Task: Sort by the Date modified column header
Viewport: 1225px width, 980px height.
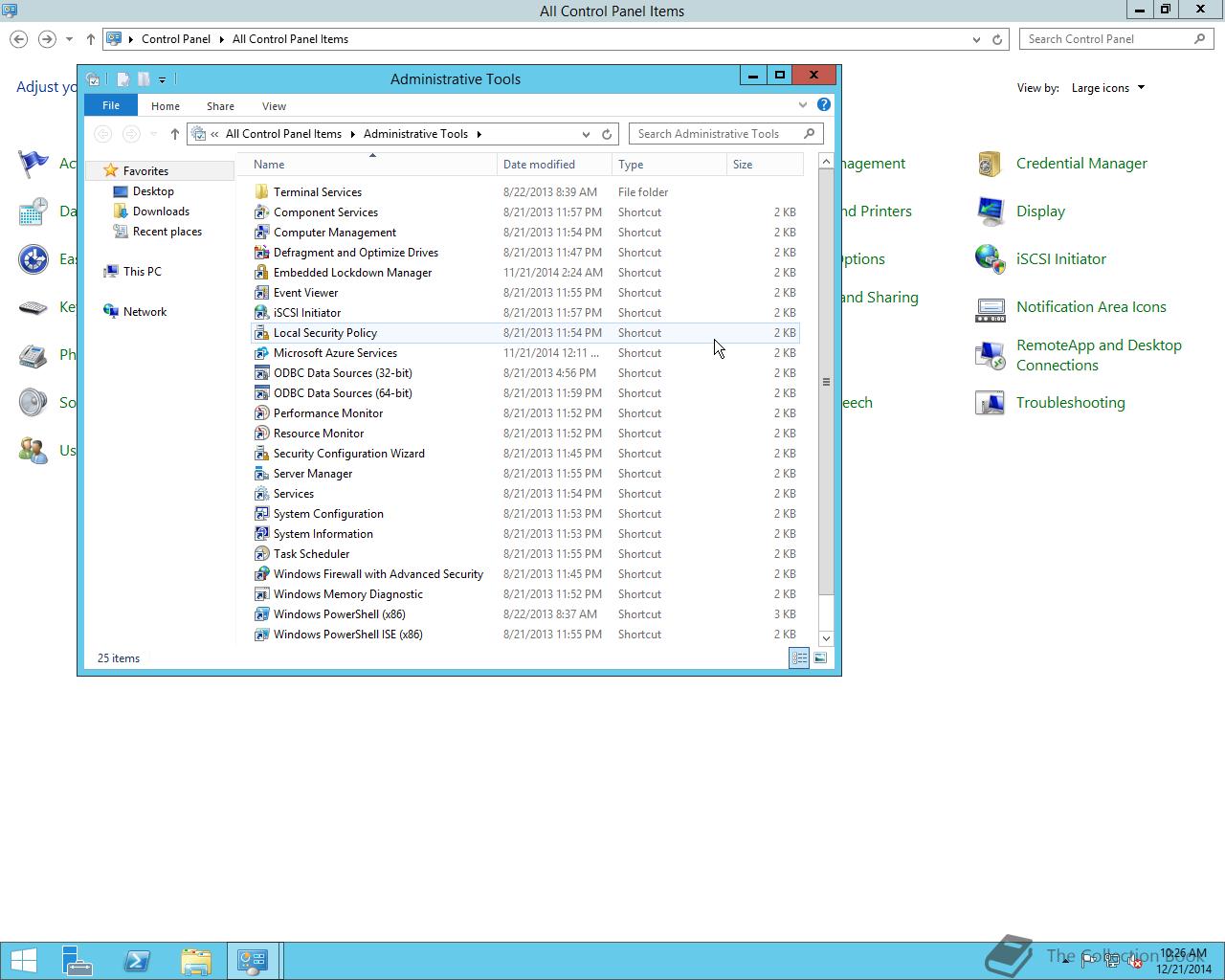Action: (x=554, y=165)
